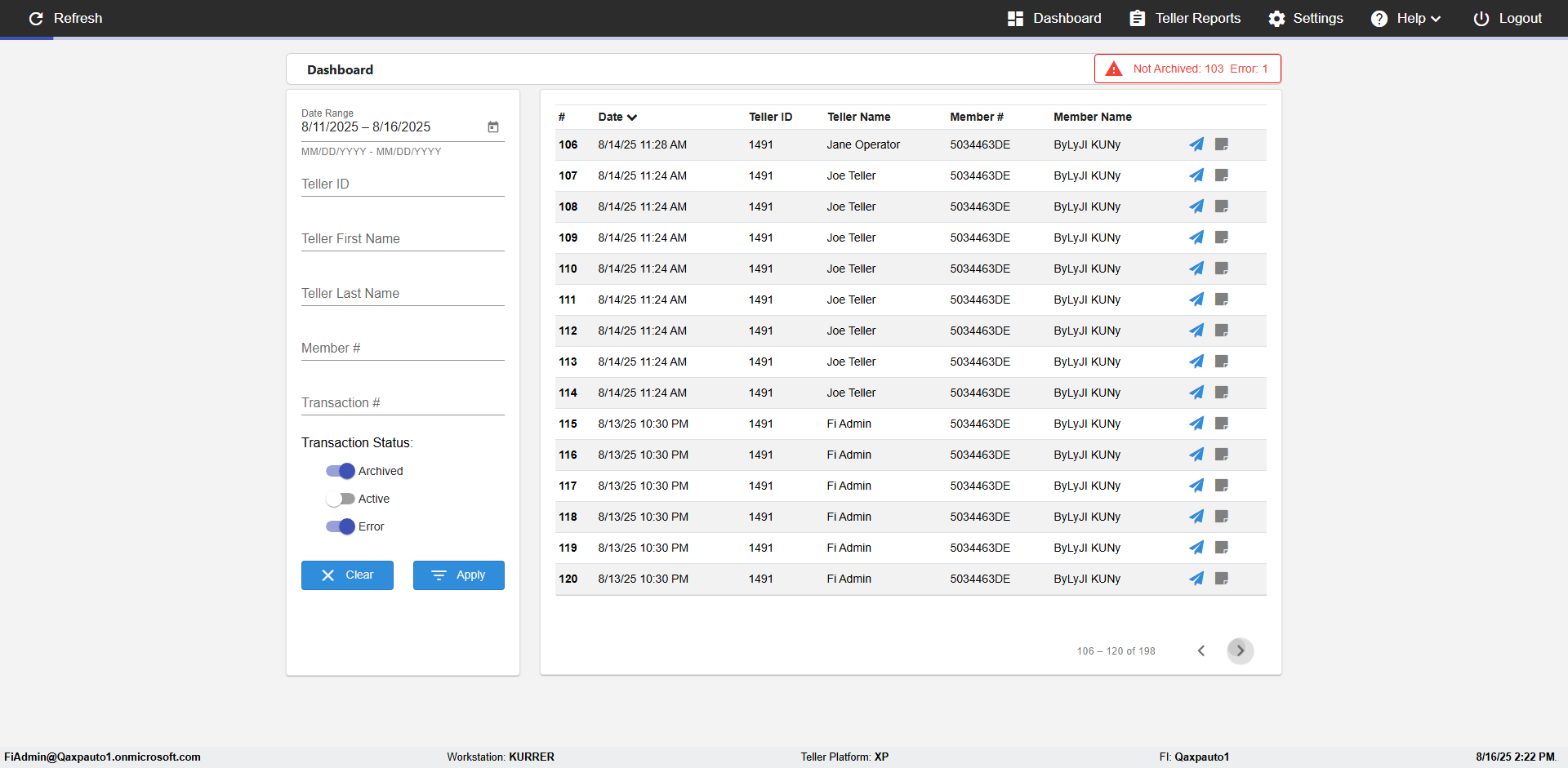The height and width of the screenshot is (768, 1568).
Task: Expand the Help dropdown menu
Action: click(1406, 18)
